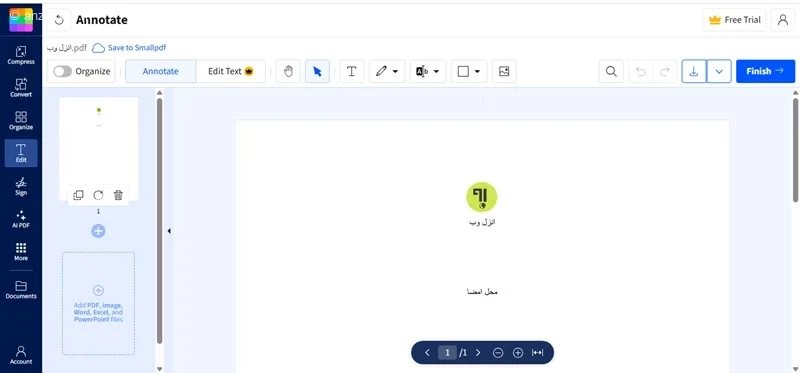
Task: Collapse the thumbnail panel arrow
Action: point(169,231)
